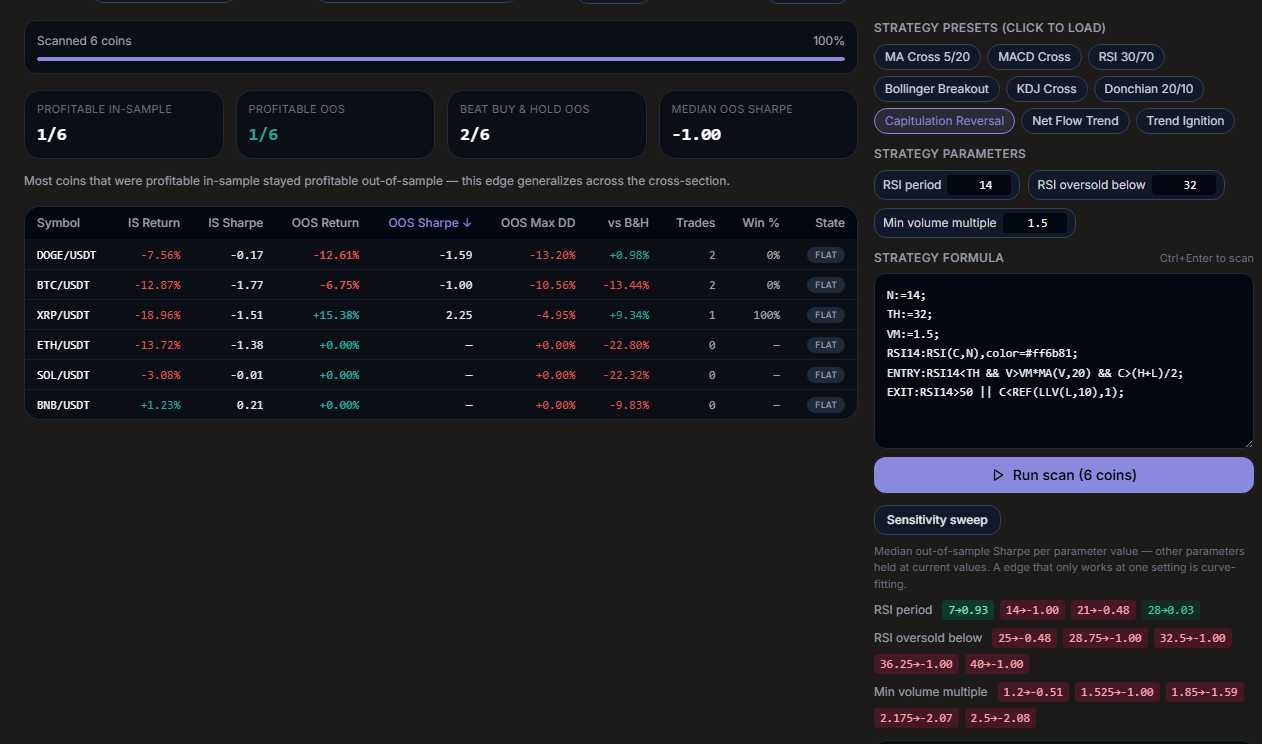
Task: Click volume sweep chip 2.175→-2.07
Action: [917, 718]
